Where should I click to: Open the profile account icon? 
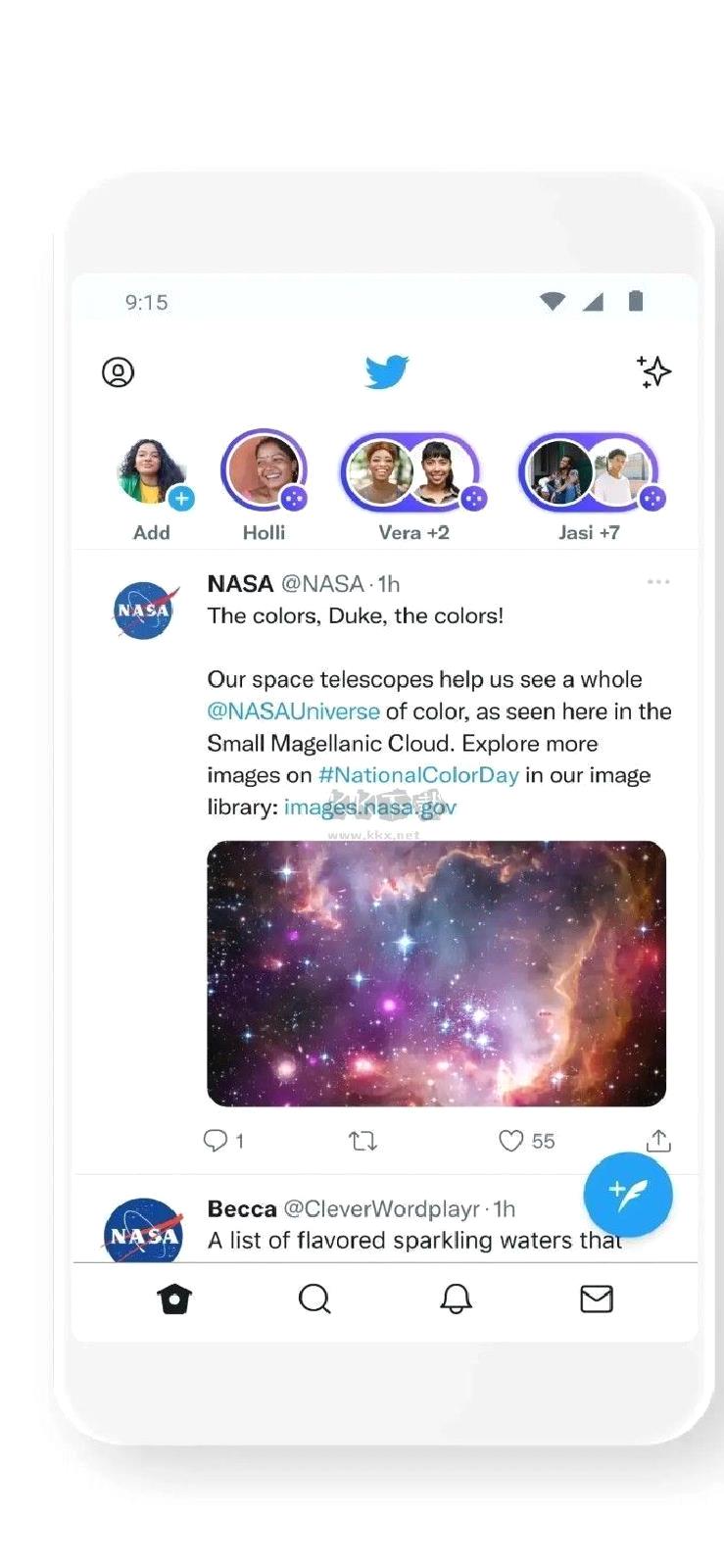click(x=118, y=372)
